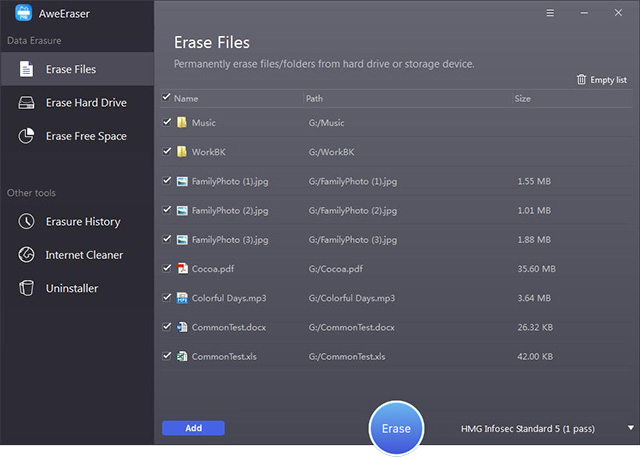Open Erase Free Space section

tap(78, 136)
